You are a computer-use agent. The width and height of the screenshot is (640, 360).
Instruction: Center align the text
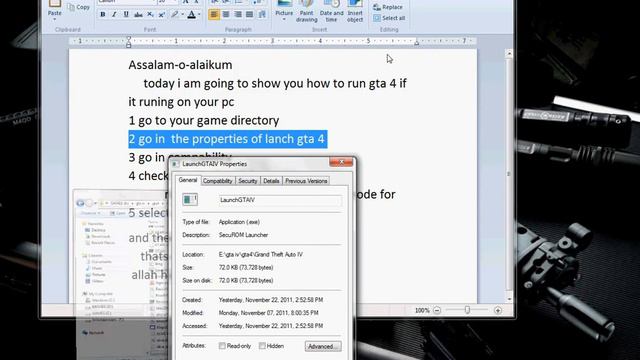[x=226, y=15]
